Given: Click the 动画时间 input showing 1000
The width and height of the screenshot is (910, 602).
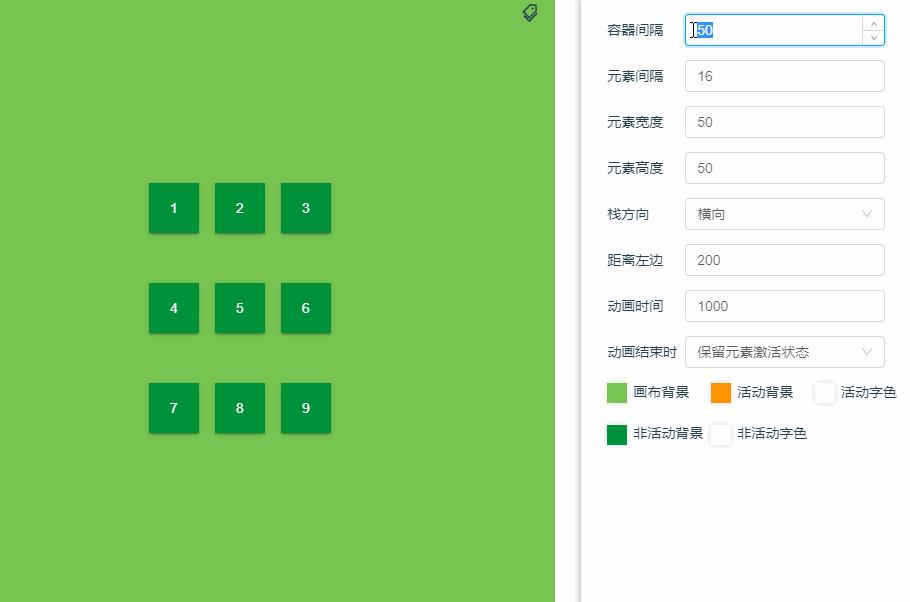Looking at the screenshot, I should [x=785, y=306].
